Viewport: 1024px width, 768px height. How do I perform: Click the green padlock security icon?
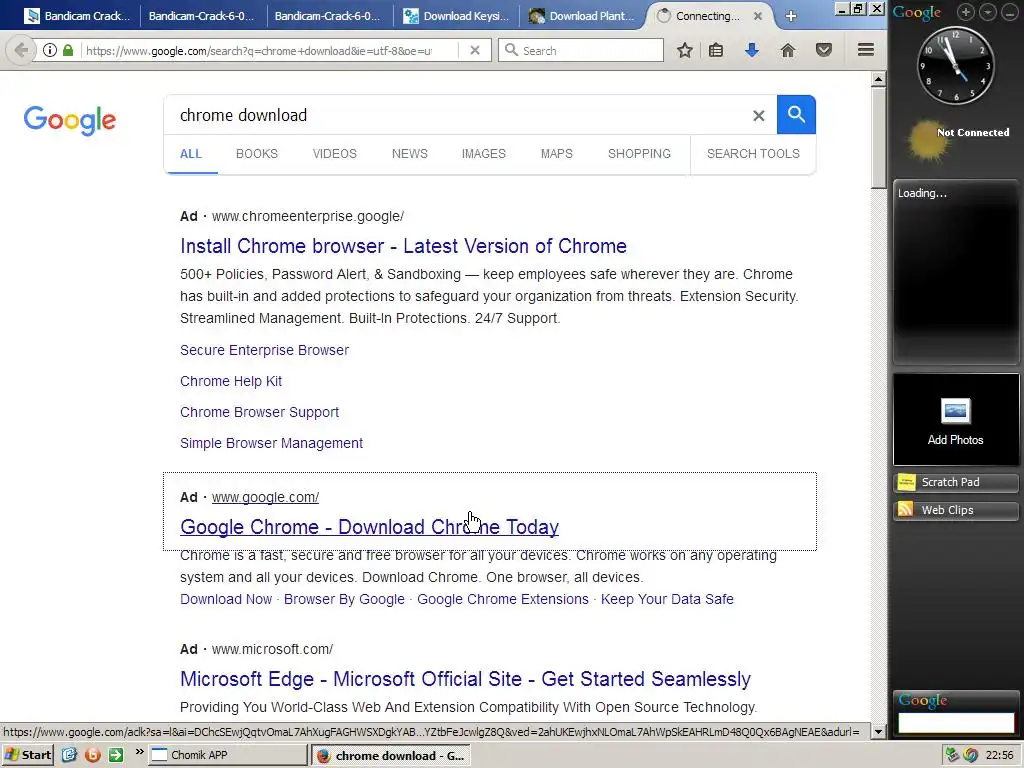click(68, 50)
